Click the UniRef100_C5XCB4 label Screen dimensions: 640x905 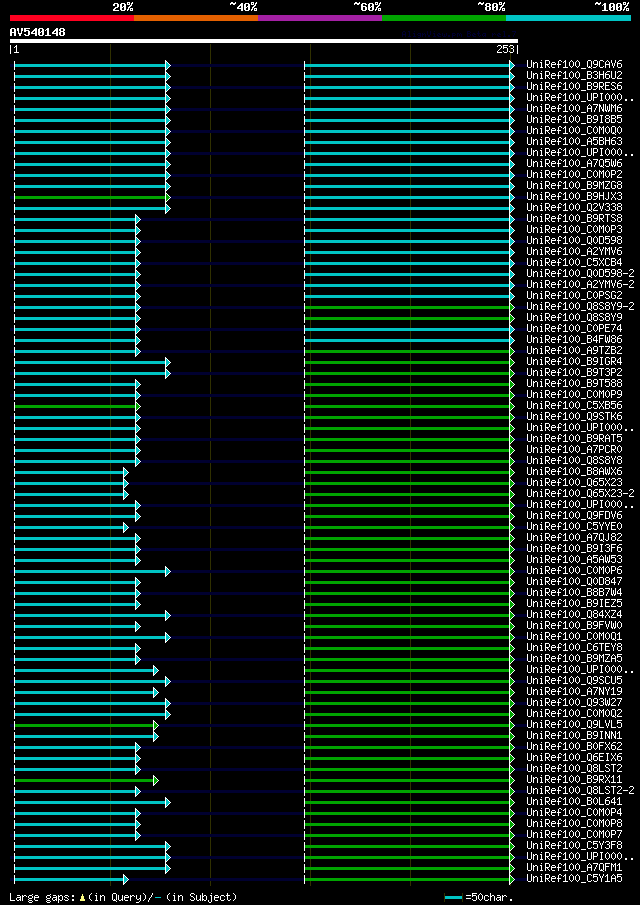[x=574, y=263]
